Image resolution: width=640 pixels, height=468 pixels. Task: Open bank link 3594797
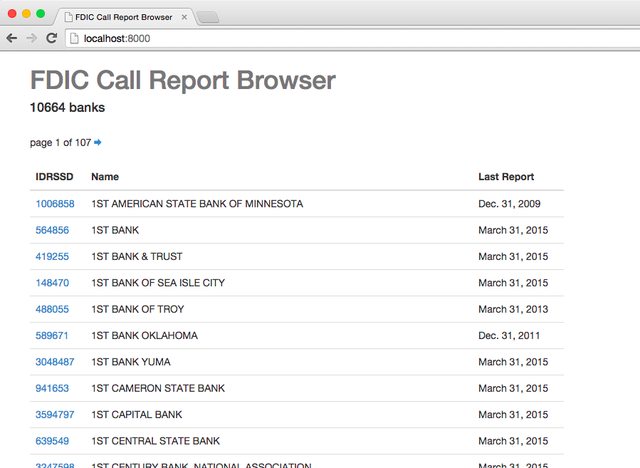[55, 415]
